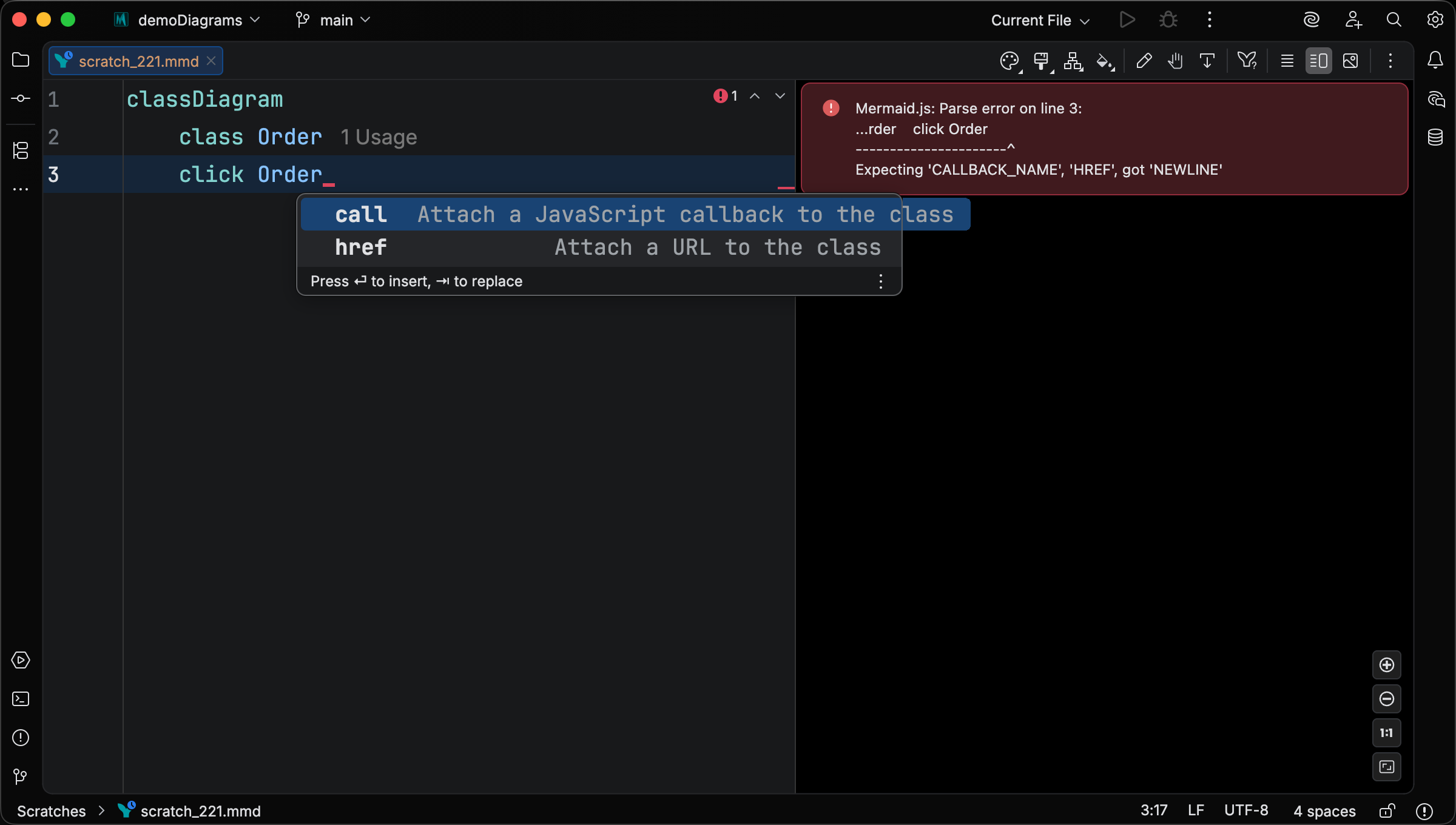Open the Git tool window icon
Screen dimensions: 1456x825
[21, 776]
